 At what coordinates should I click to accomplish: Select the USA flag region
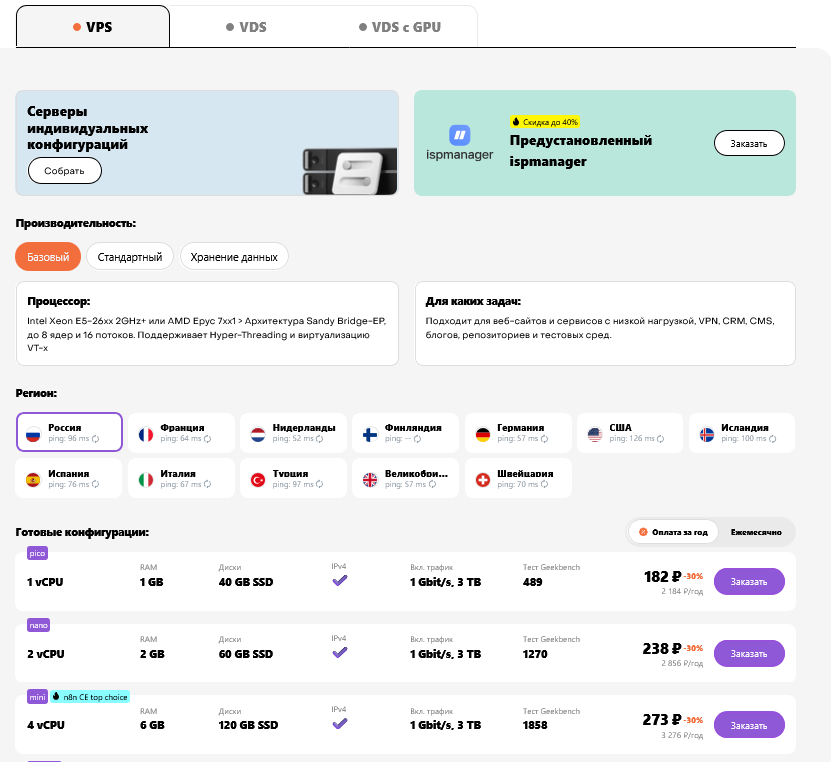click(x=594, y=433)
